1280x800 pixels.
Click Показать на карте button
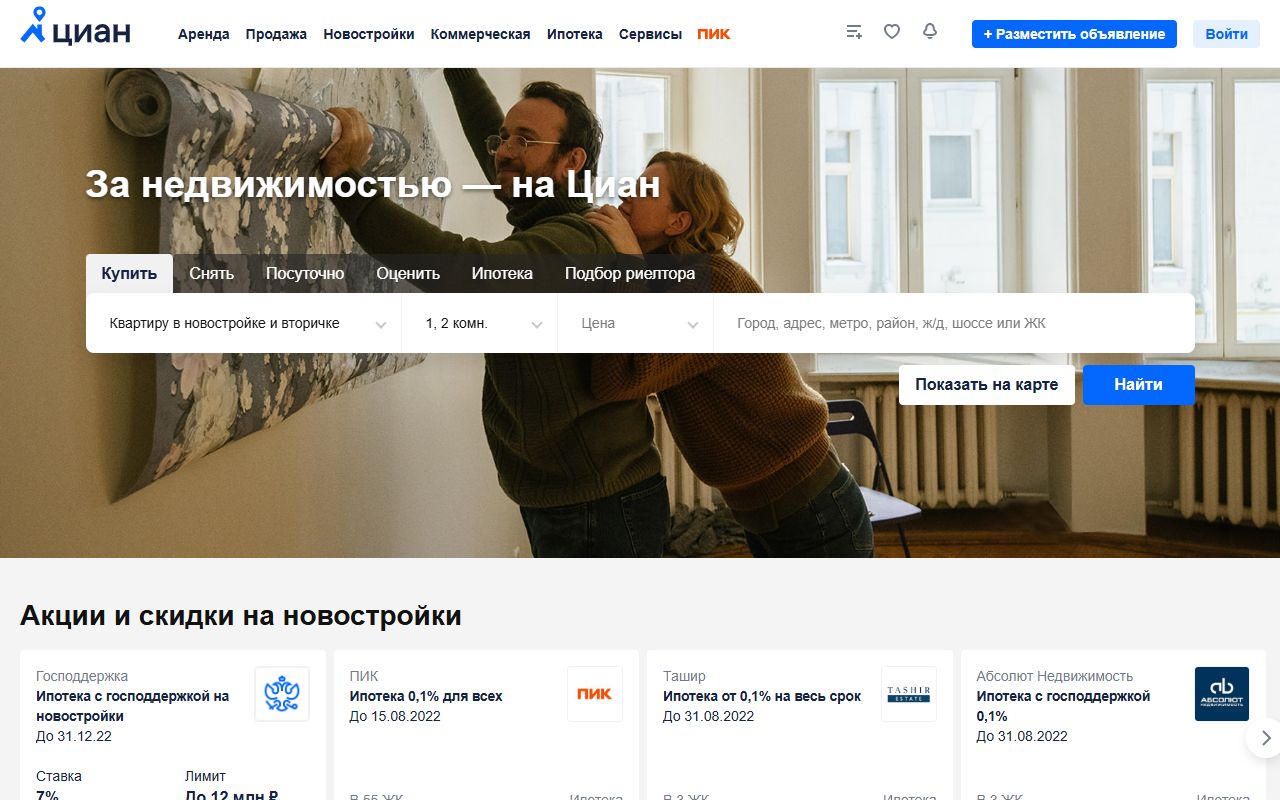pyautogui.click(x=987, y=385)
